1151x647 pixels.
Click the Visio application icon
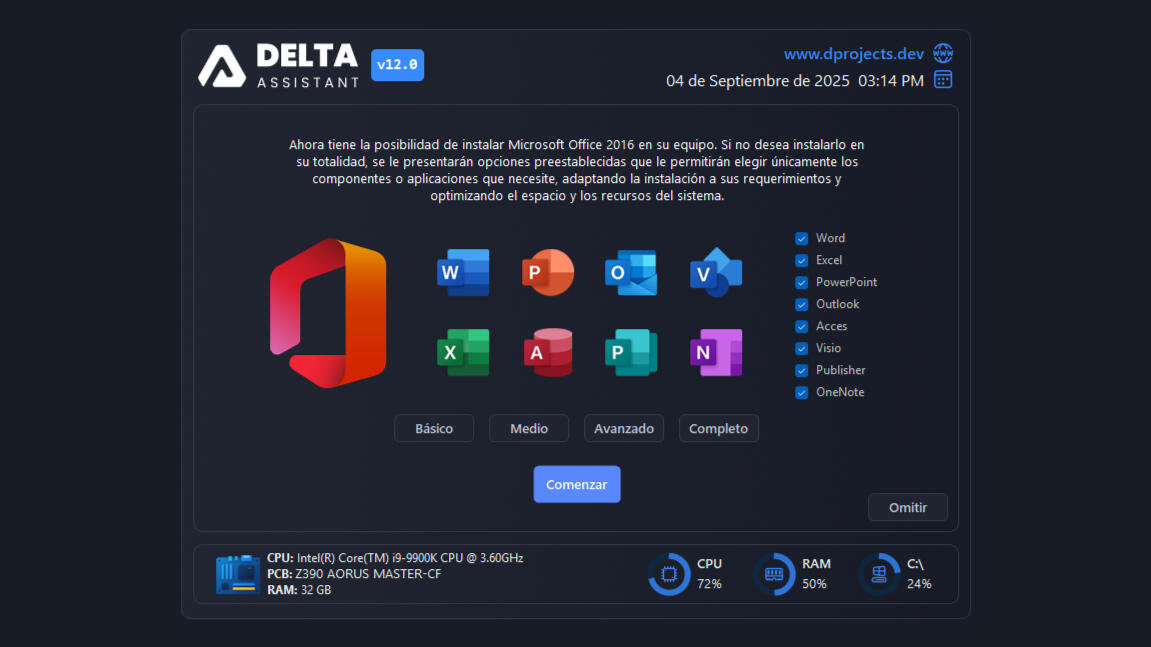tap(716, 272)
